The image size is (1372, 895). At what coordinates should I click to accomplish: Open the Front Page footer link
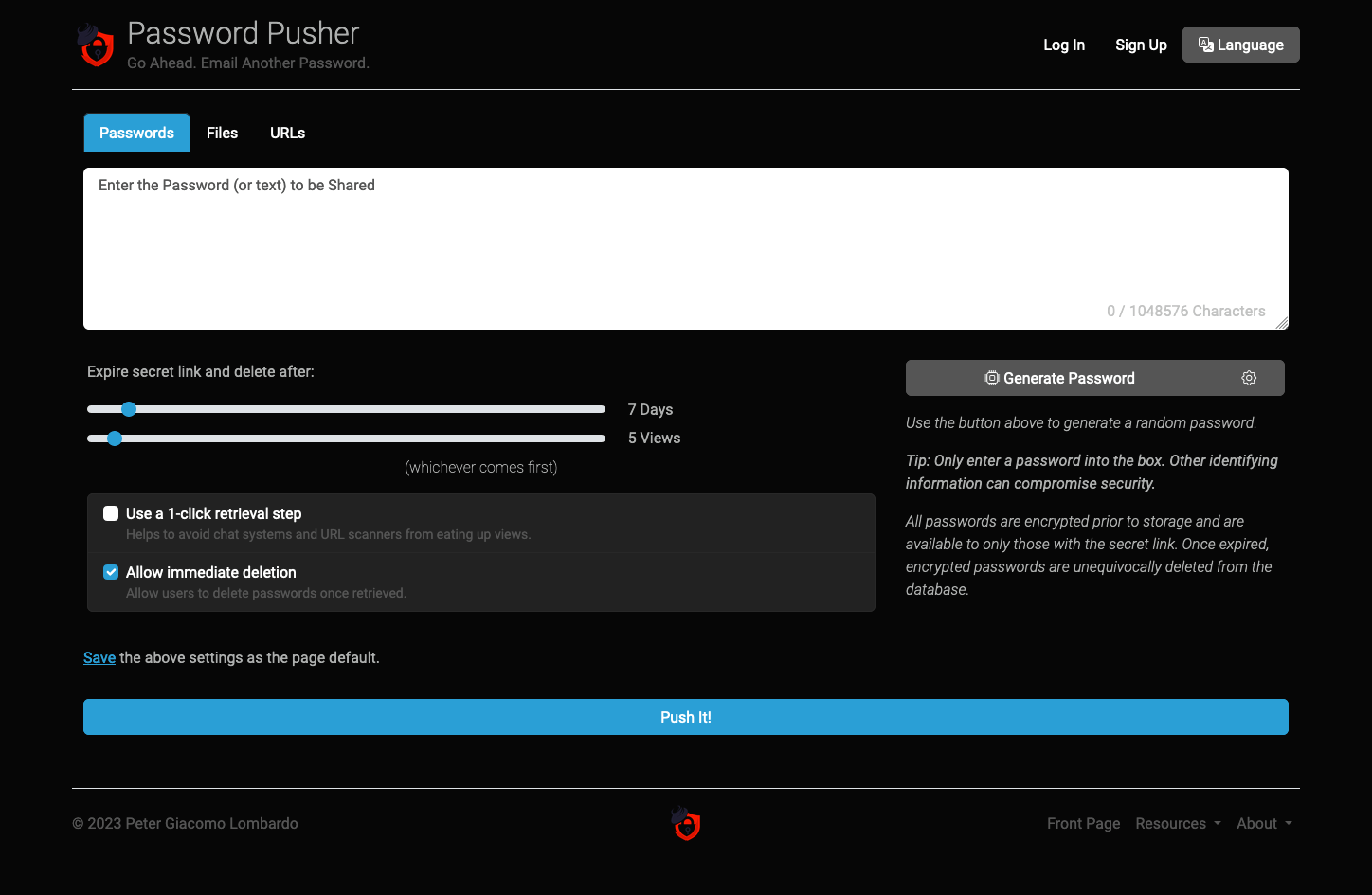(x=1083, y=823)
